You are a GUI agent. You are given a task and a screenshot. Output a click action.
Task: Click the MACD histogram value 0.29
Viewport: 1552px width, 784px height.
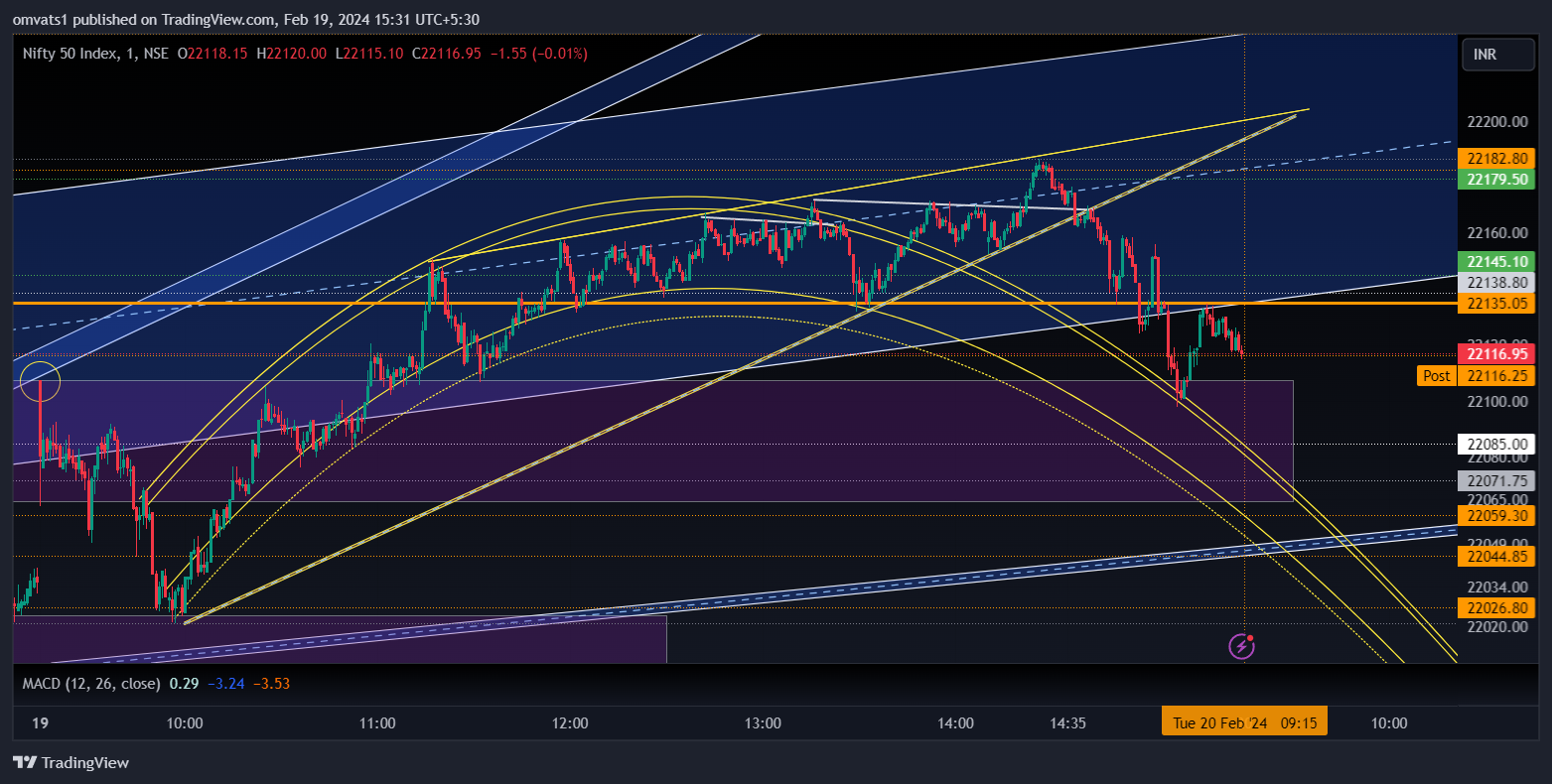click(183, 684)
